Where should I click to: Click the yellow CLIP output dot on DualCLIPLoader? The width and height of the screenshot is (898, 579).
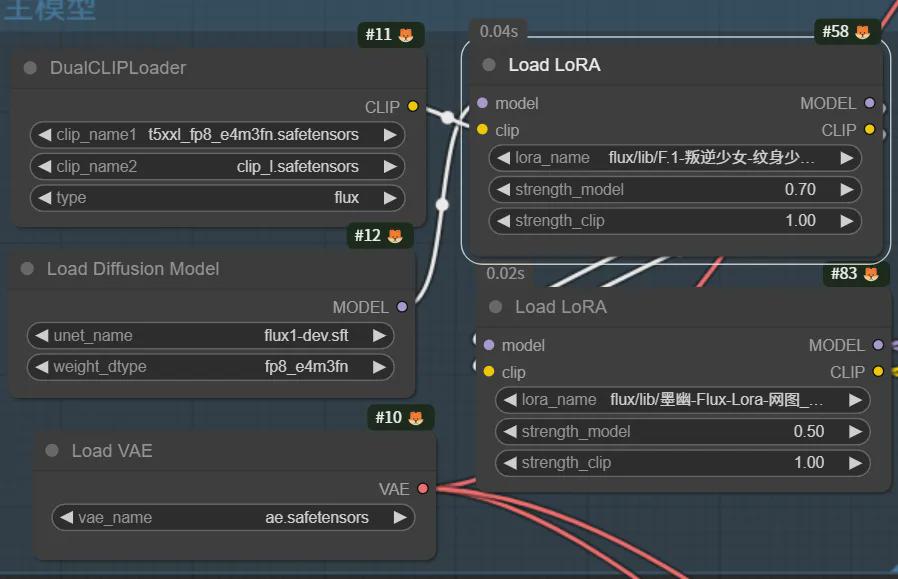click(412, 107)
